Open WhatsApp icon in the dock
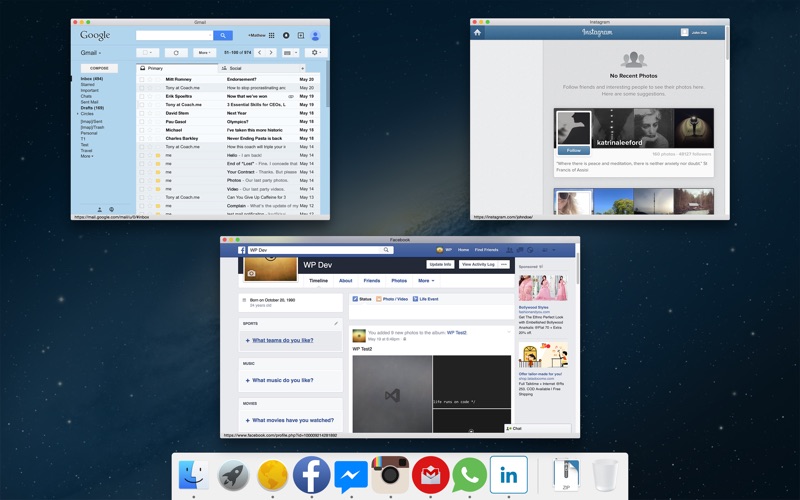 (469, 475)
